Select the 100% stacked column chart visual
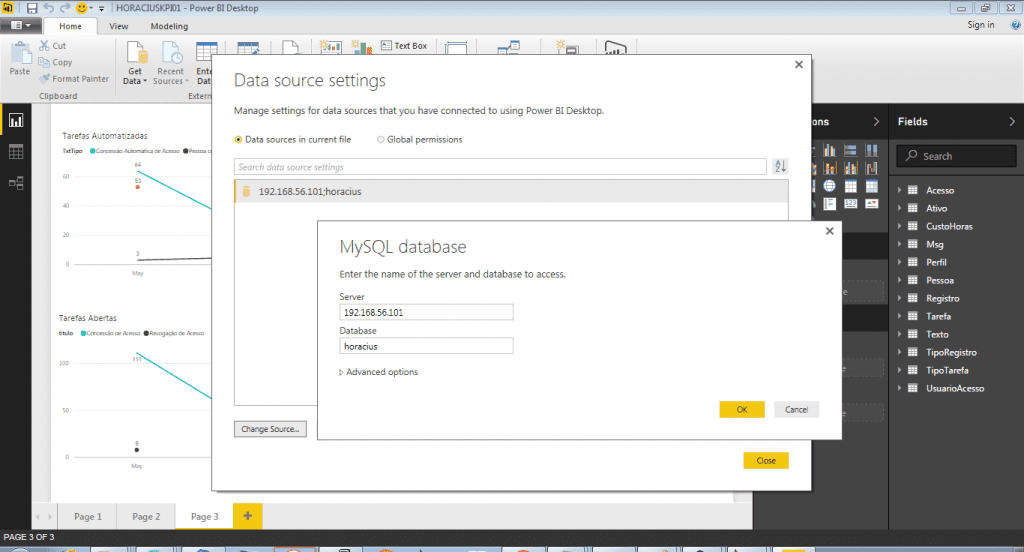 click(871, 151)
